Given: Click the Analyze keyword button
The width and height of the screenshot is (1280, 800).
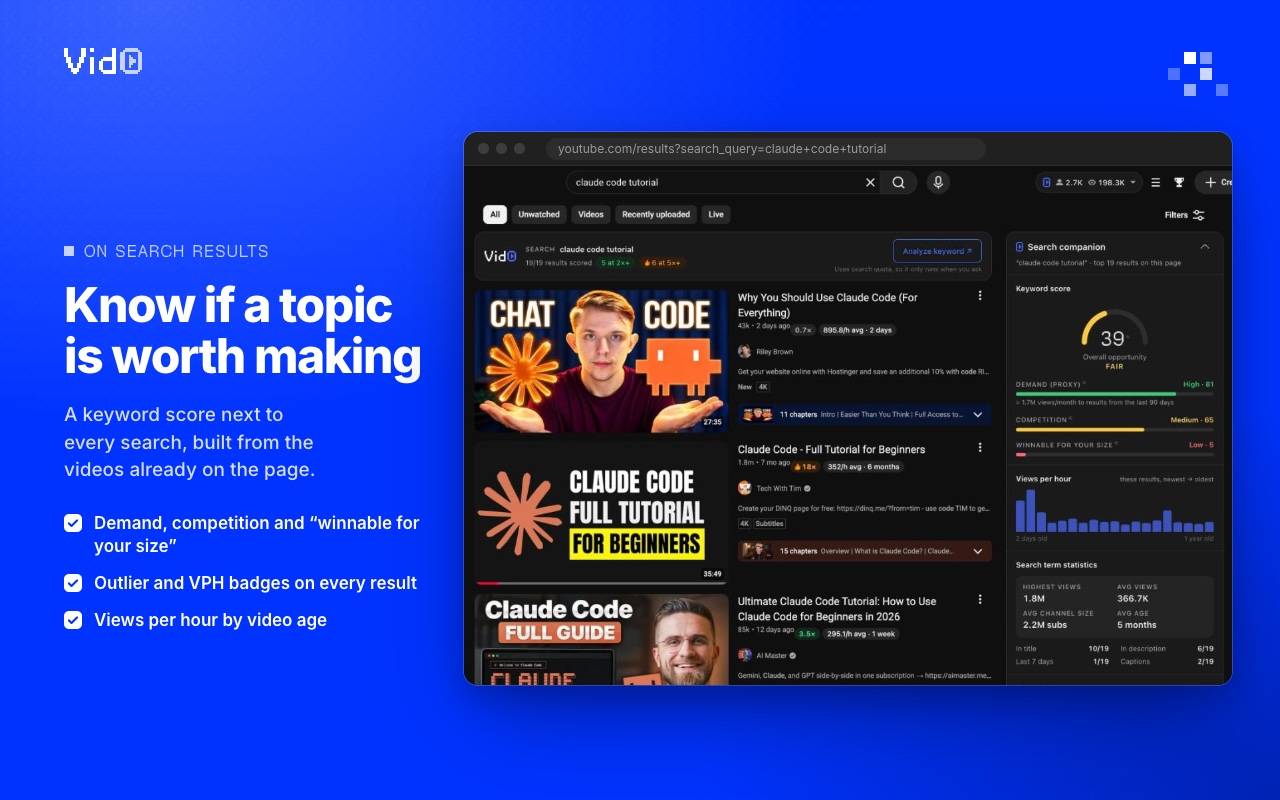Looking at the screenshot, I should 937,251.
